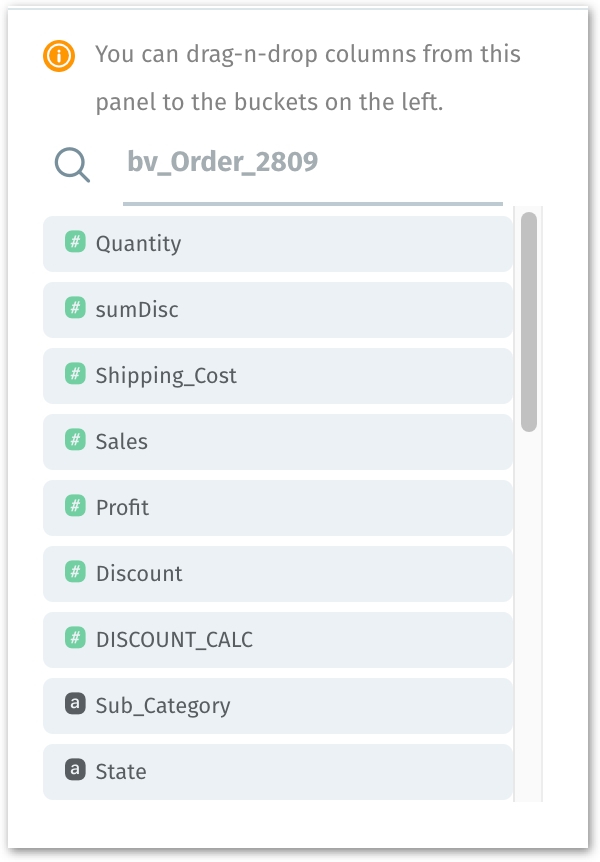This screenshot has height=862, width=600.
Task: Select the Sub_Category column
Action: pos(278,706)
